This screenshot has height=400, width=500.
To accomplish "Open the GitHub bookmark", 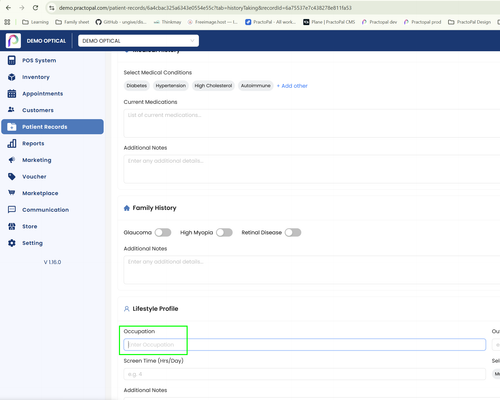I will (x=121, y=22).
